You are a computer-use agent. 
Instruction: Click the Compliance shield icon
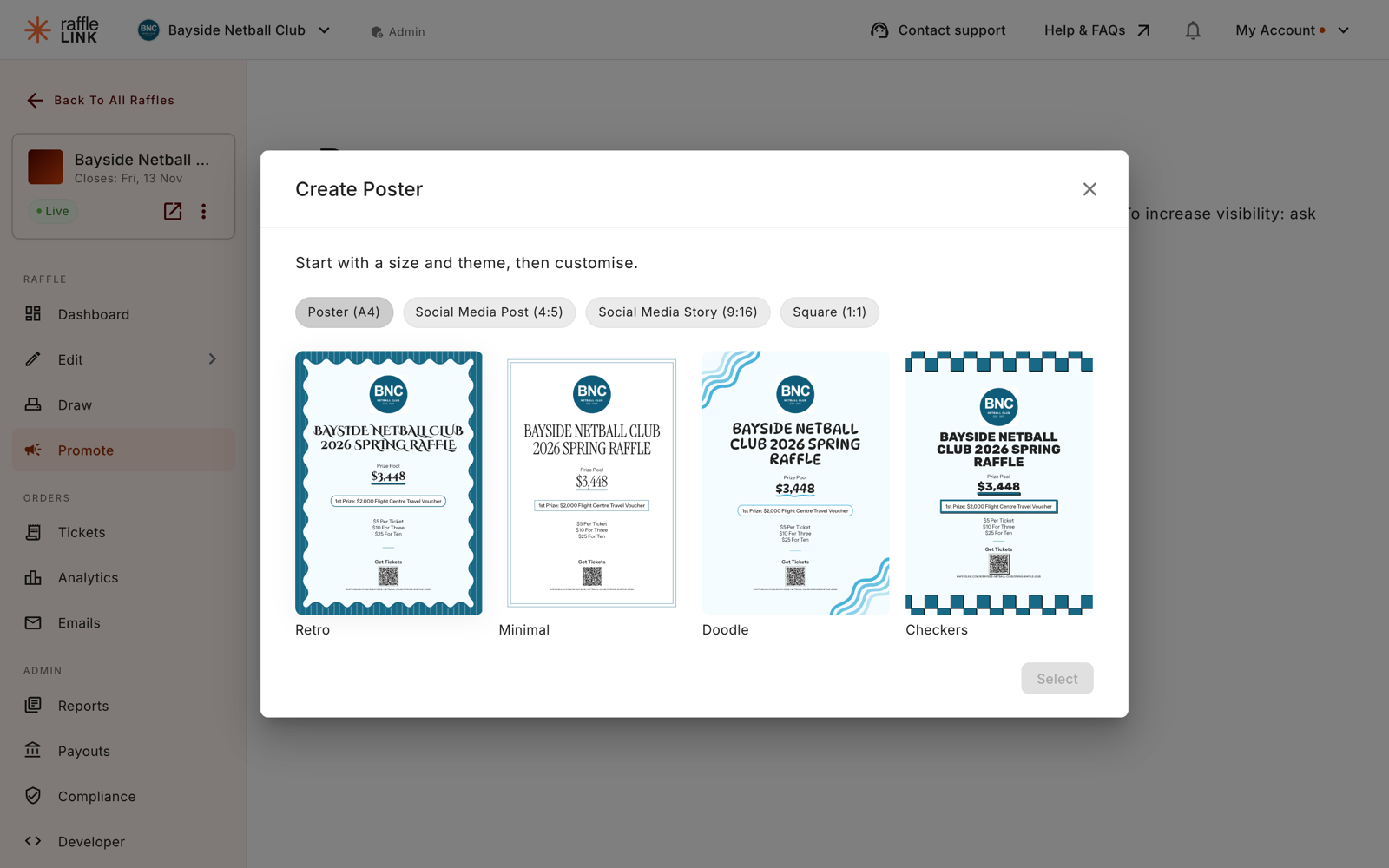[33, 795]
